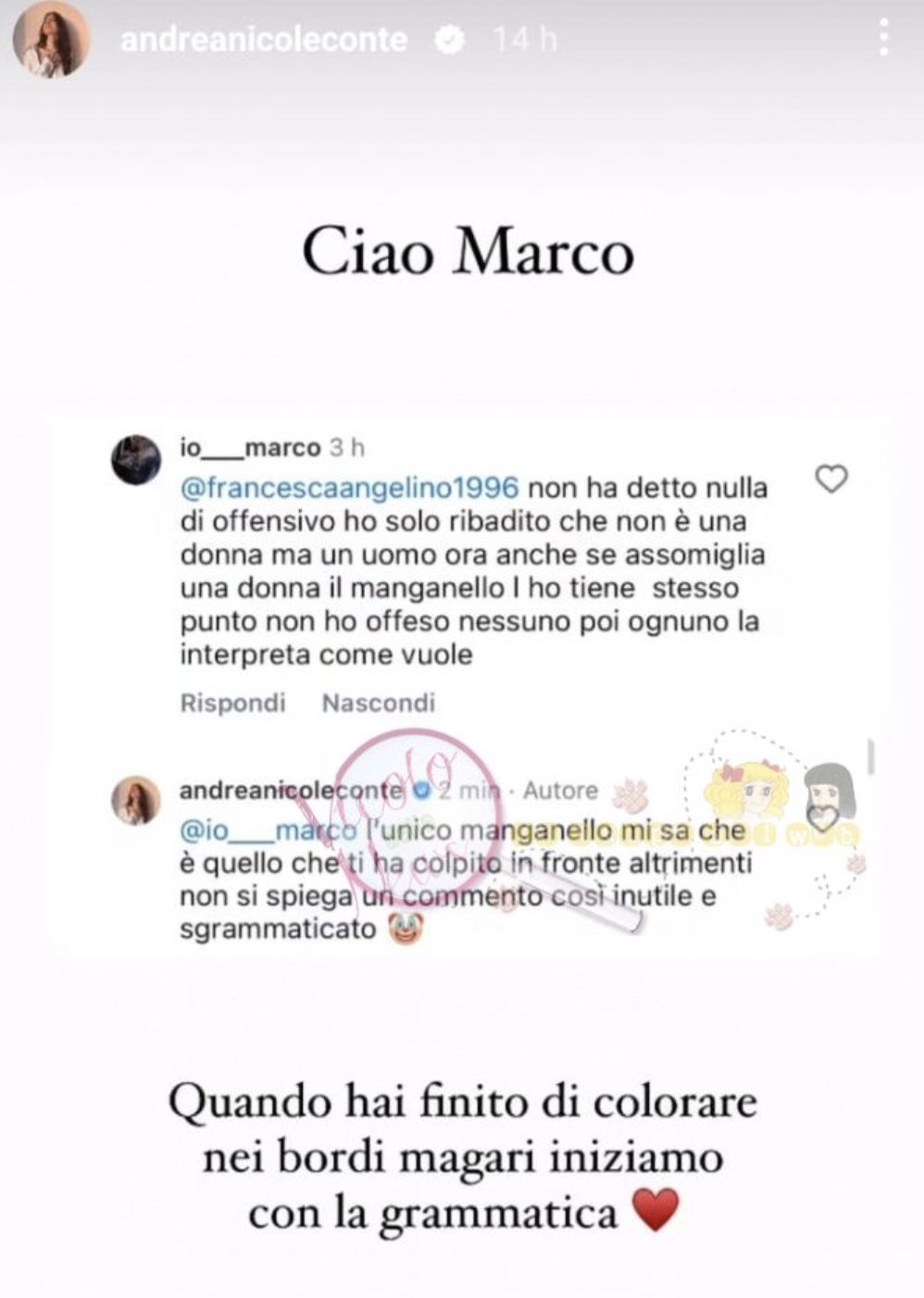
Task: Open the story author's profile picture
Action: tap(51, 39)
